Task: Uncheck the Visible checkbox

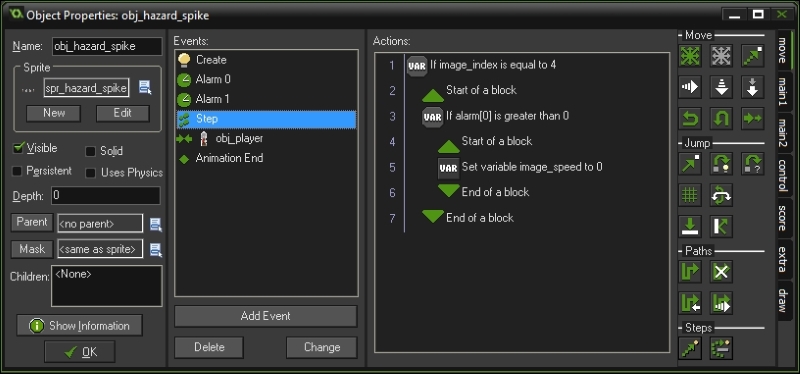Action: point(19,148)
